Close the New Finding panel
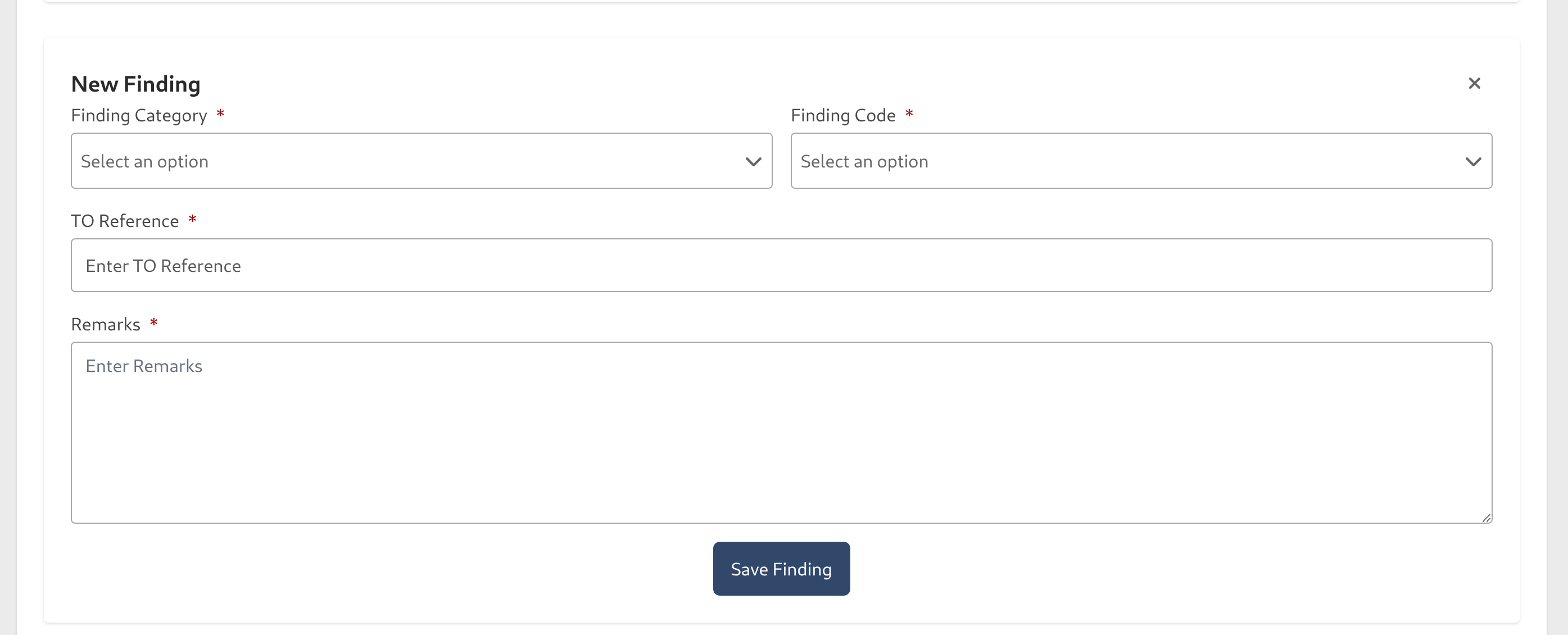This screenshot has width=1568, height=635. click(x=1474, y=83)
